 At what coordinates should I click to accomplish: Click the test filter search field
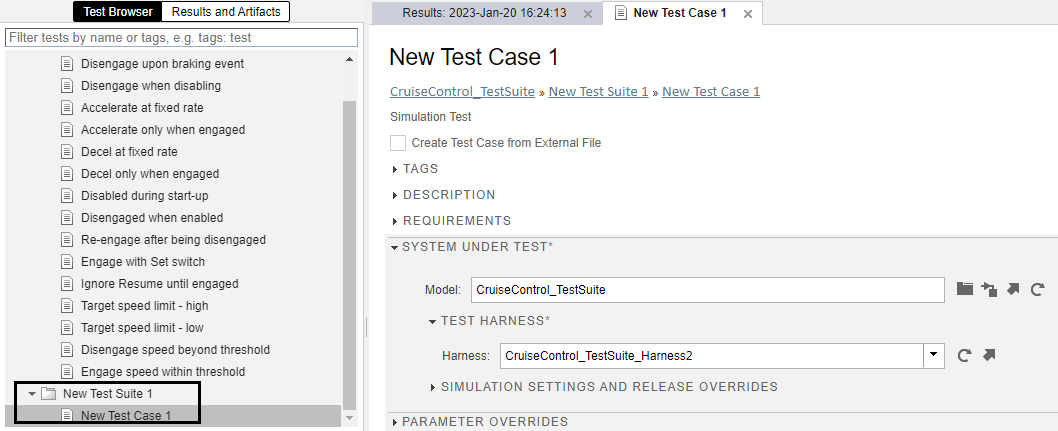pyautogui.click(x=181, y=37)
